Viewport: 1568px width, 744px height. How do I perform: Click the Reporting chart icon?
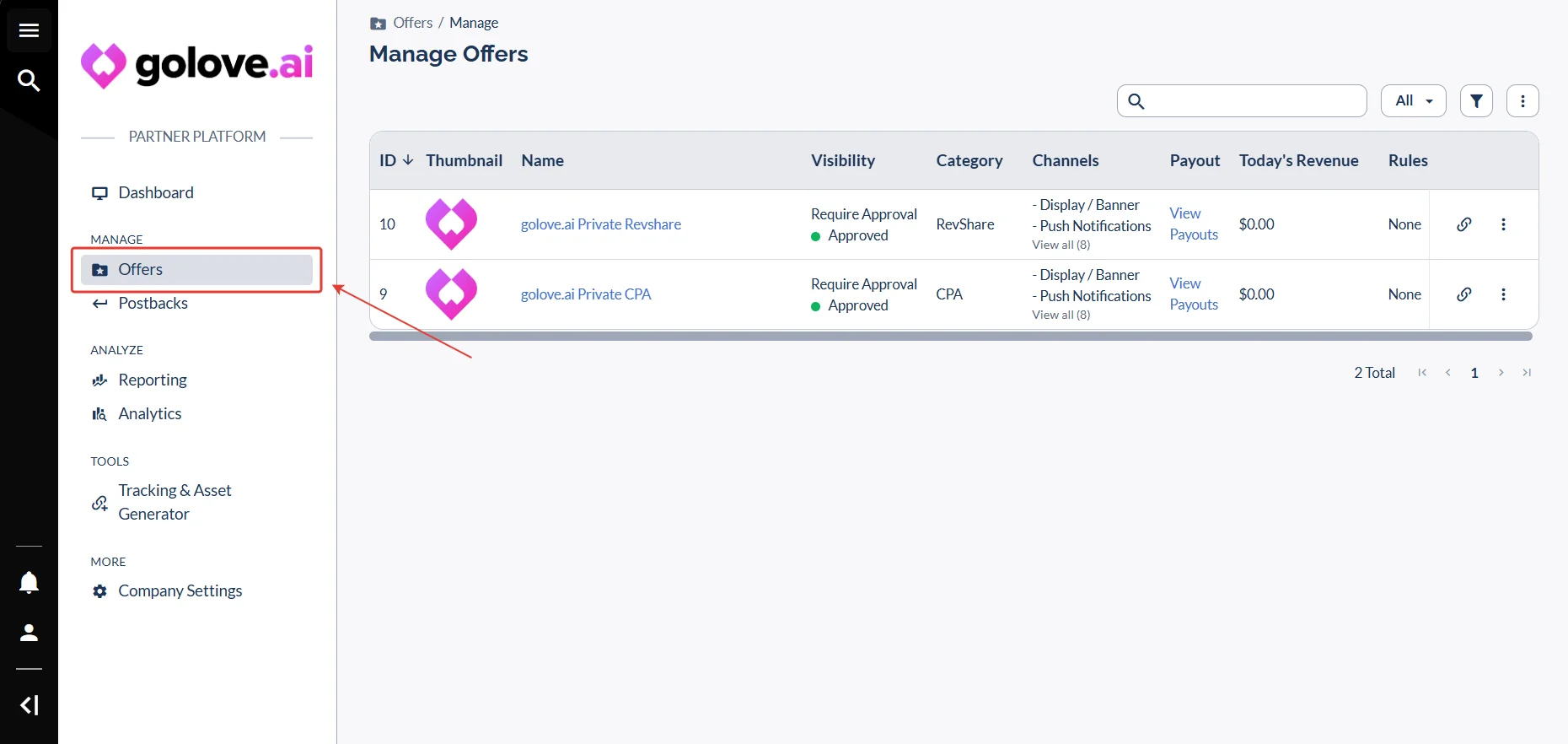(99, 380)
